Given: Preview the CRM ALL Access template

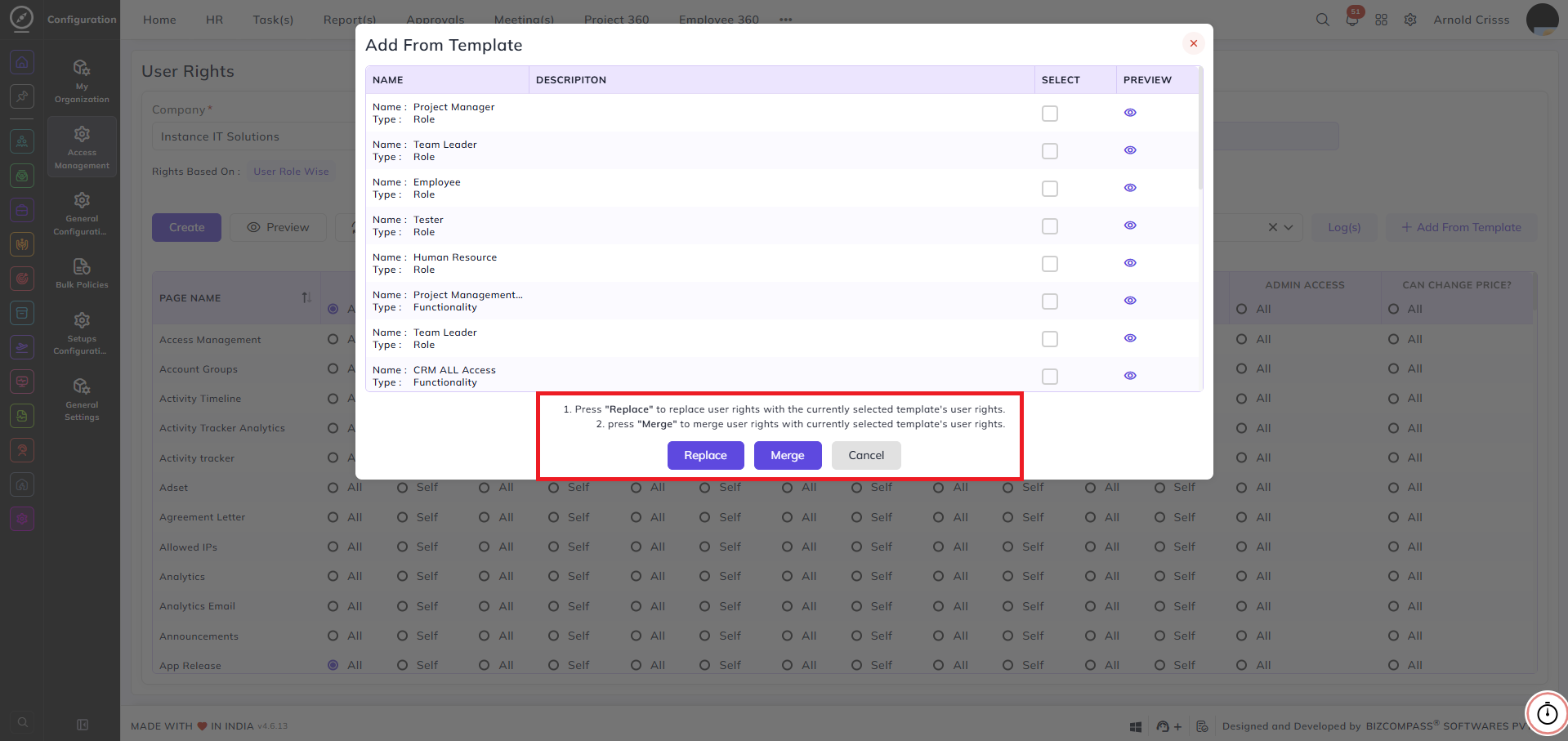Looking at the screenshot, I should [1130, 376].
